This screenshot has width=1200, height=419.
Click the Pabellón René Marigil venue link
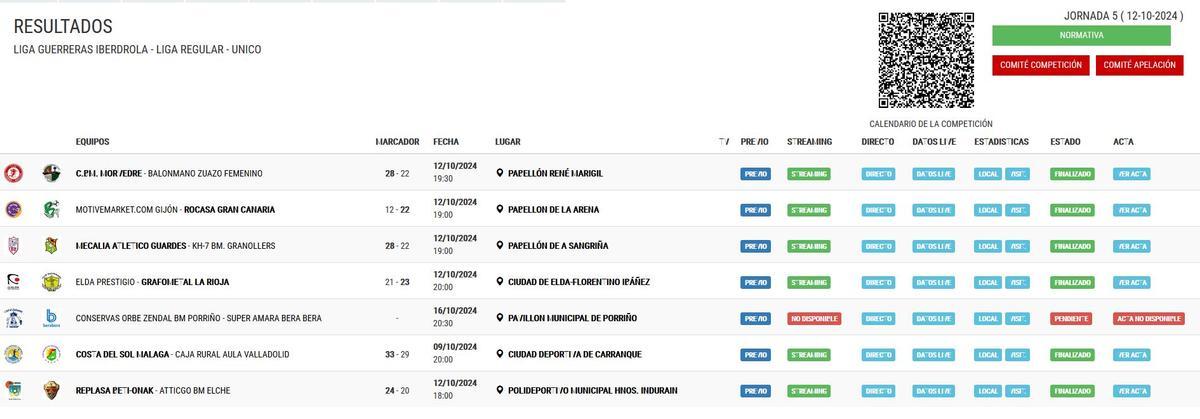[x=555, y=173]
